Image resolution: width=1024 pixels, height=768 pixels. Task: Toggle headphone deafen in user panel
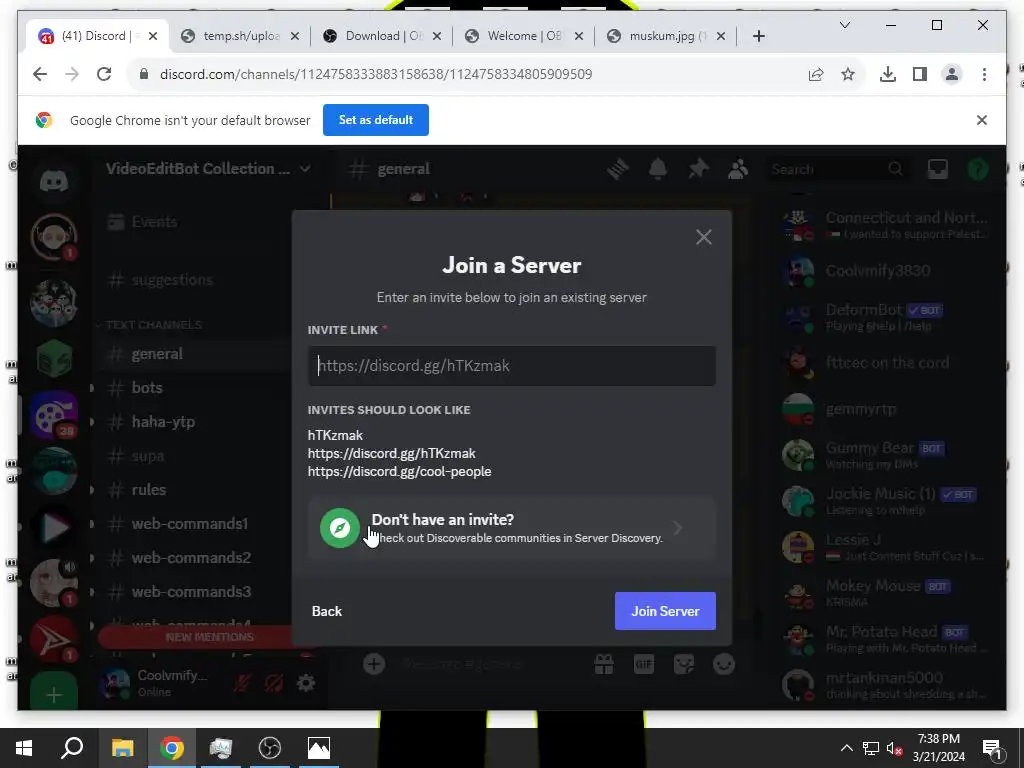(274, 683)
